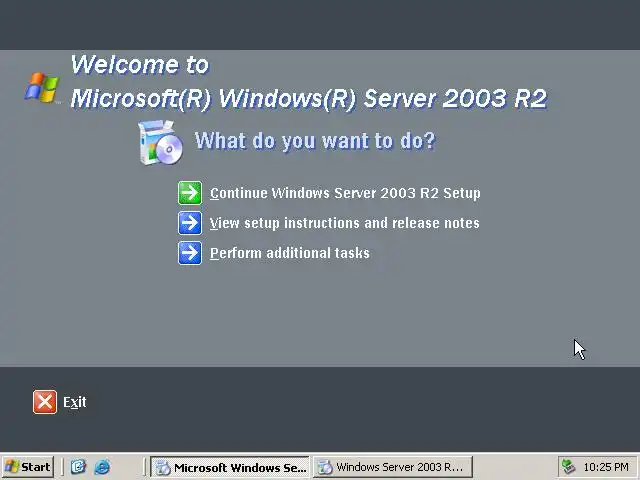Open View setup instructions and release notes
640x480 pixels.
click(344, 223)
